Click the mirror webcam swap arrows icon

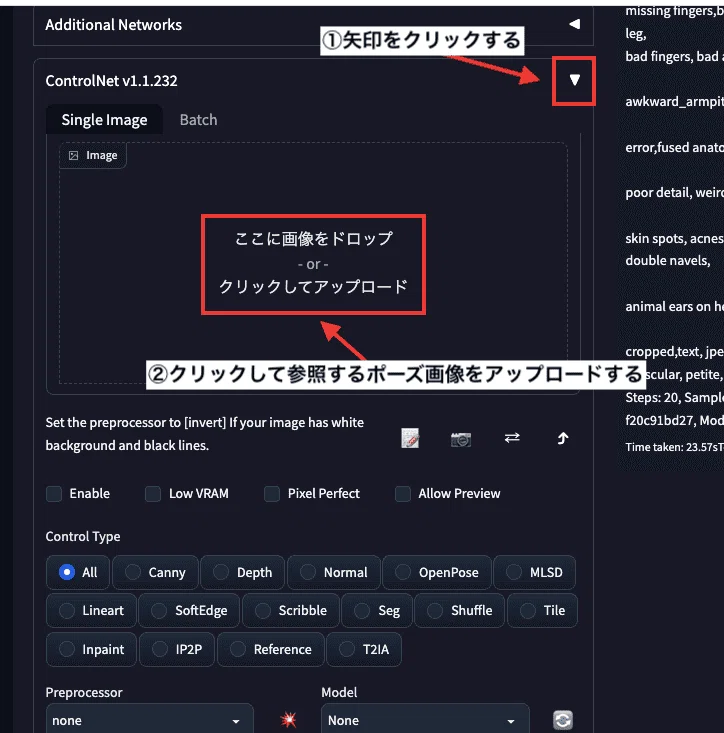pos(512,438)
